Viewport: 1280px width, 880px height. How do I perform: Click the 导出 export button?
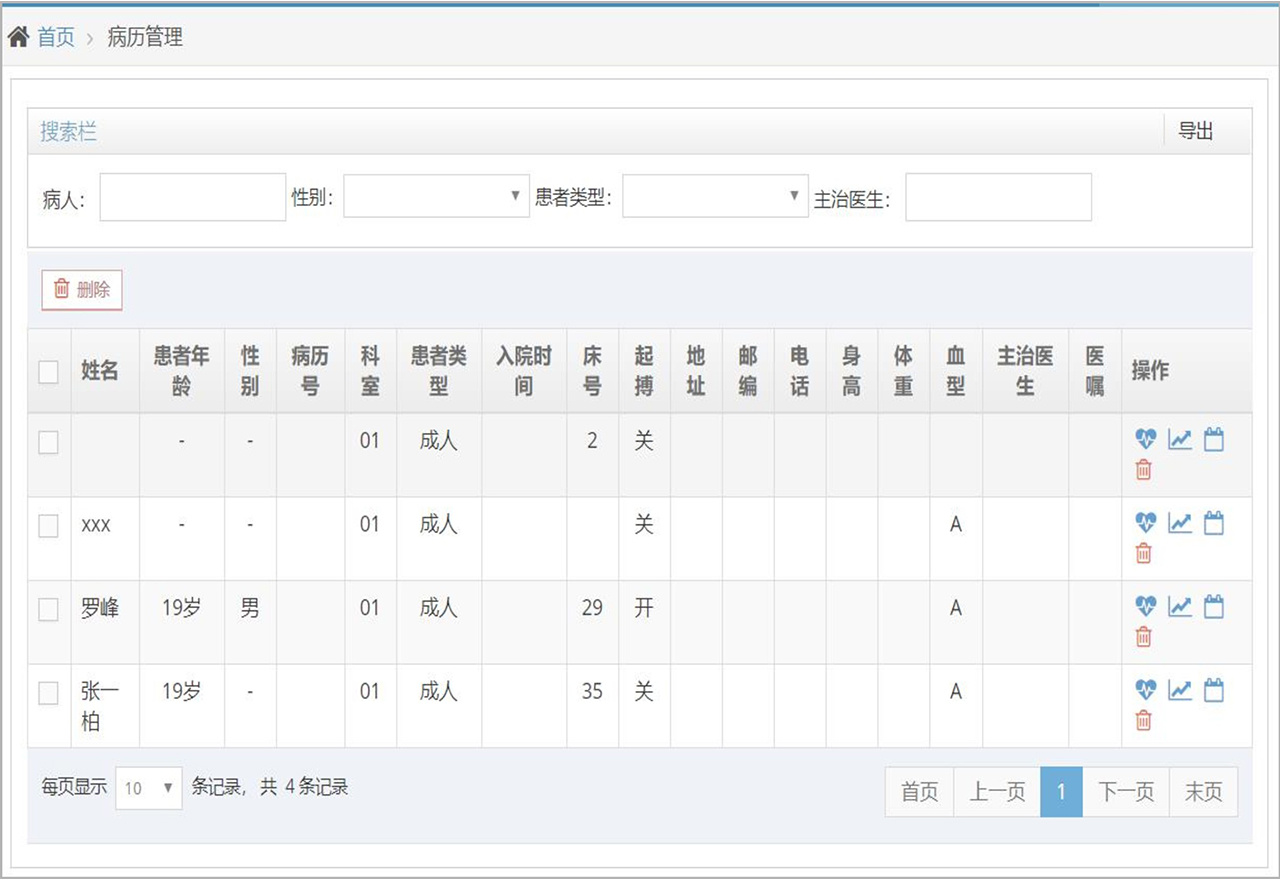coord(1195,131)
